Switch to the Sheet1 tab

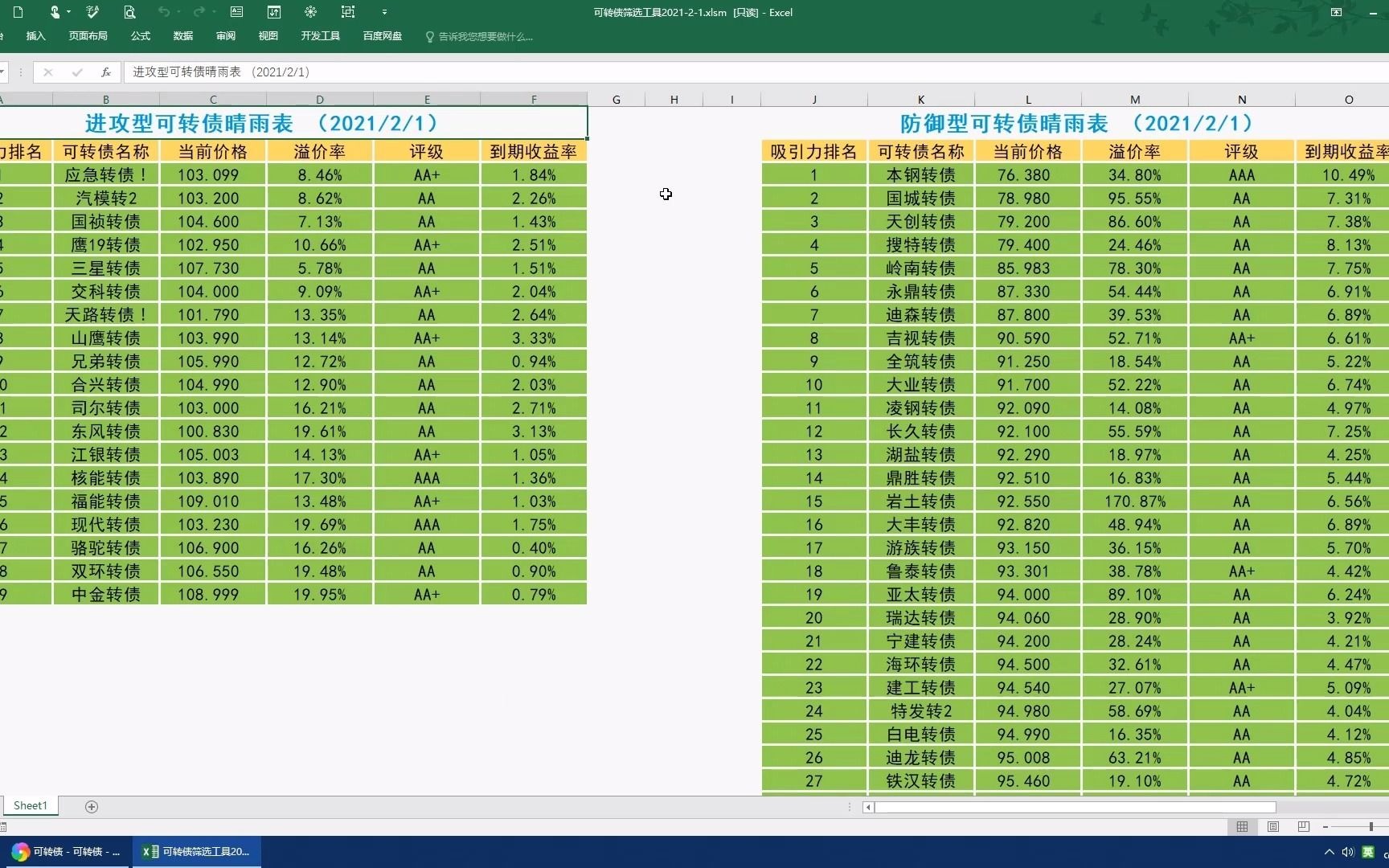click(x=31, y=805)
